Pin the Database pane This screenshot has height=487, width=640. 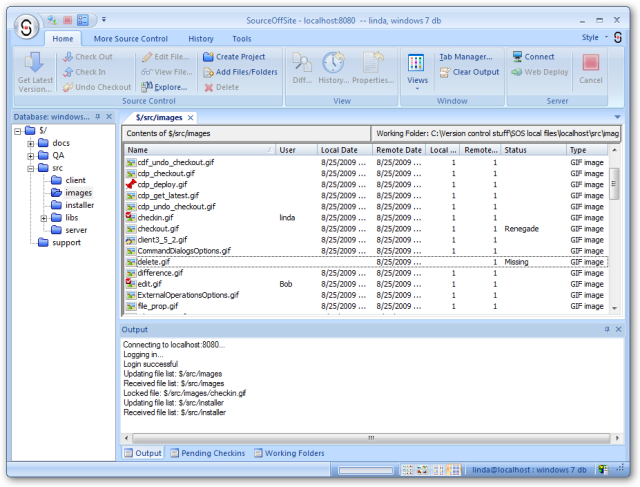point(98,117)
